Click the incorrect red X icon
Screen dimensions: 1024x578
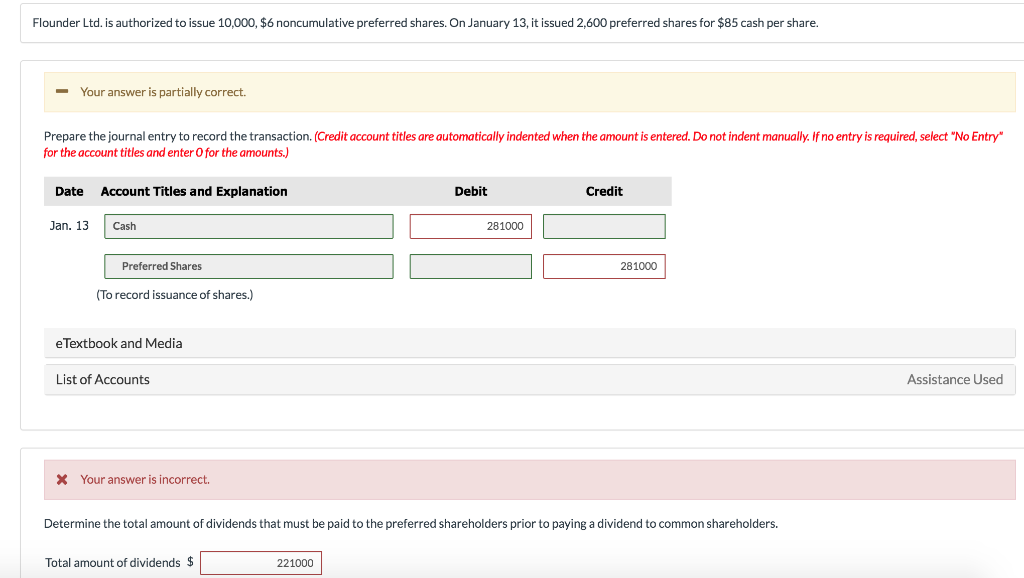pyautogui.click(x=61, y=479)
